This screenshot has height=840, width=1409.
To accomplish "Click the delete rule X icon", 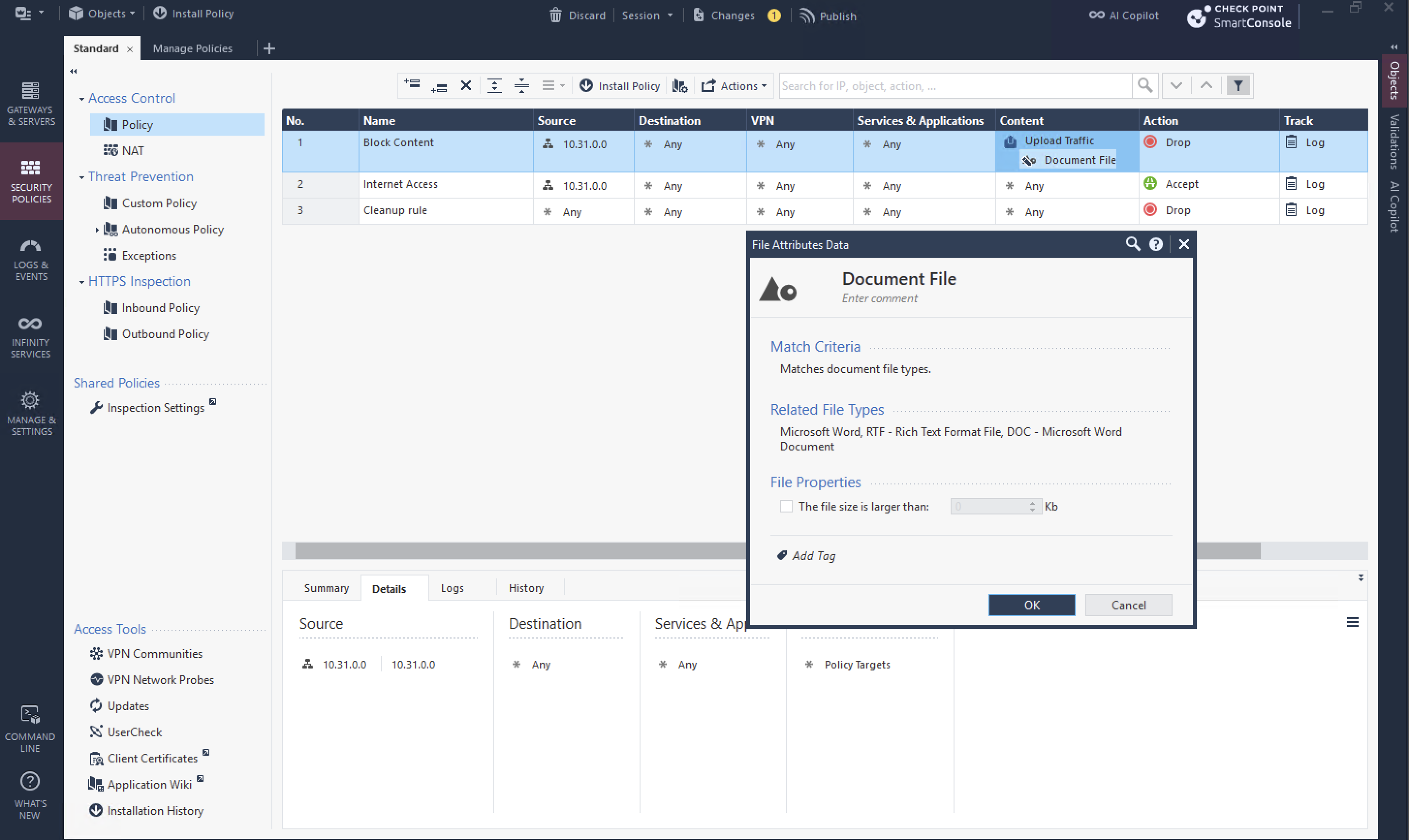I will (x=465, y=85).
